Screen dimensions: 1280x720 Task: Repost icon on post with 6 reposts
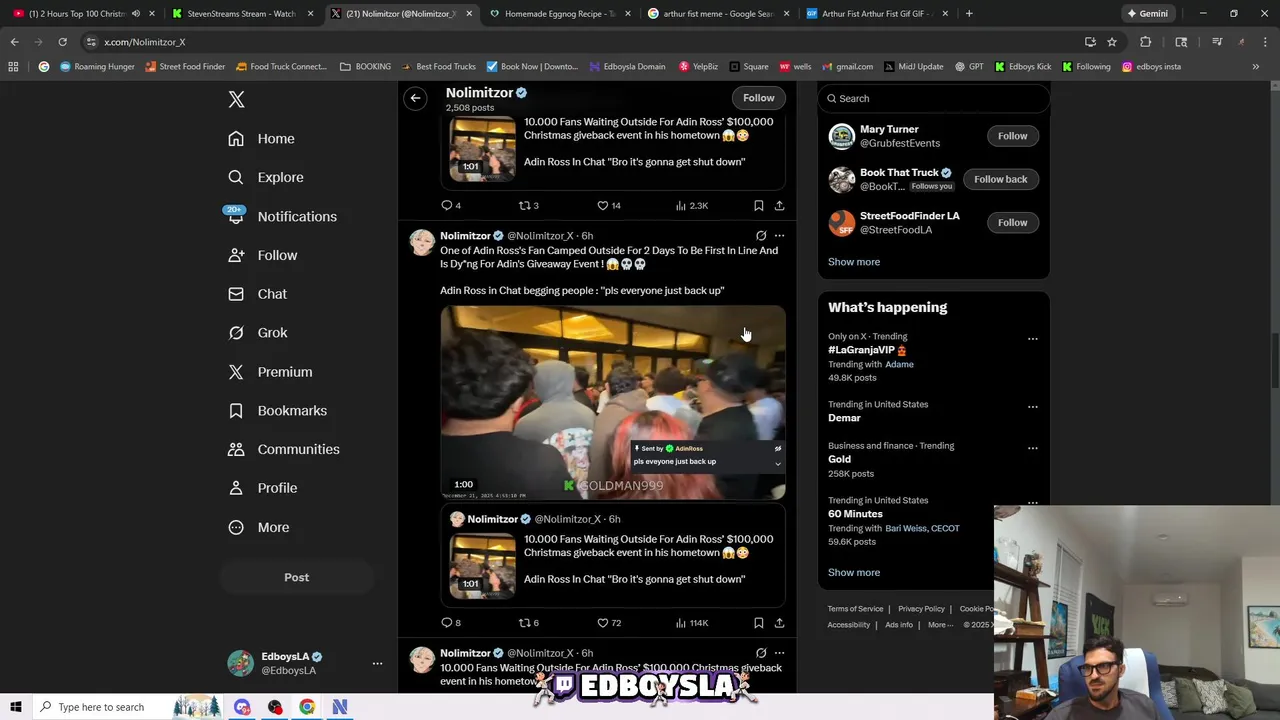pos(524,623)
